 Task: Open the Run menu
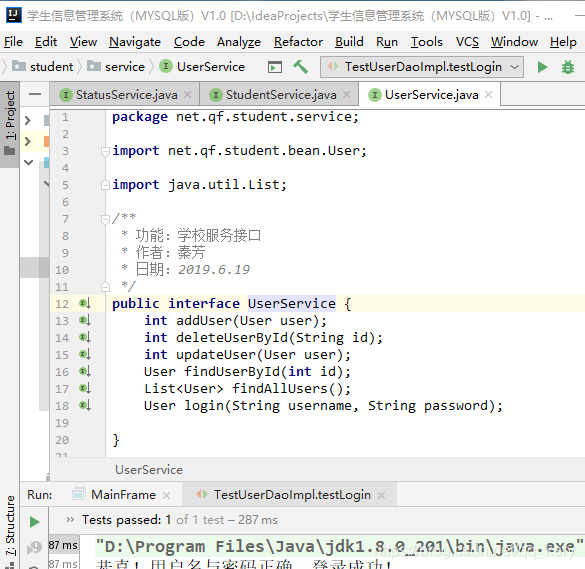pyautogui.click(x=387, y=42)
